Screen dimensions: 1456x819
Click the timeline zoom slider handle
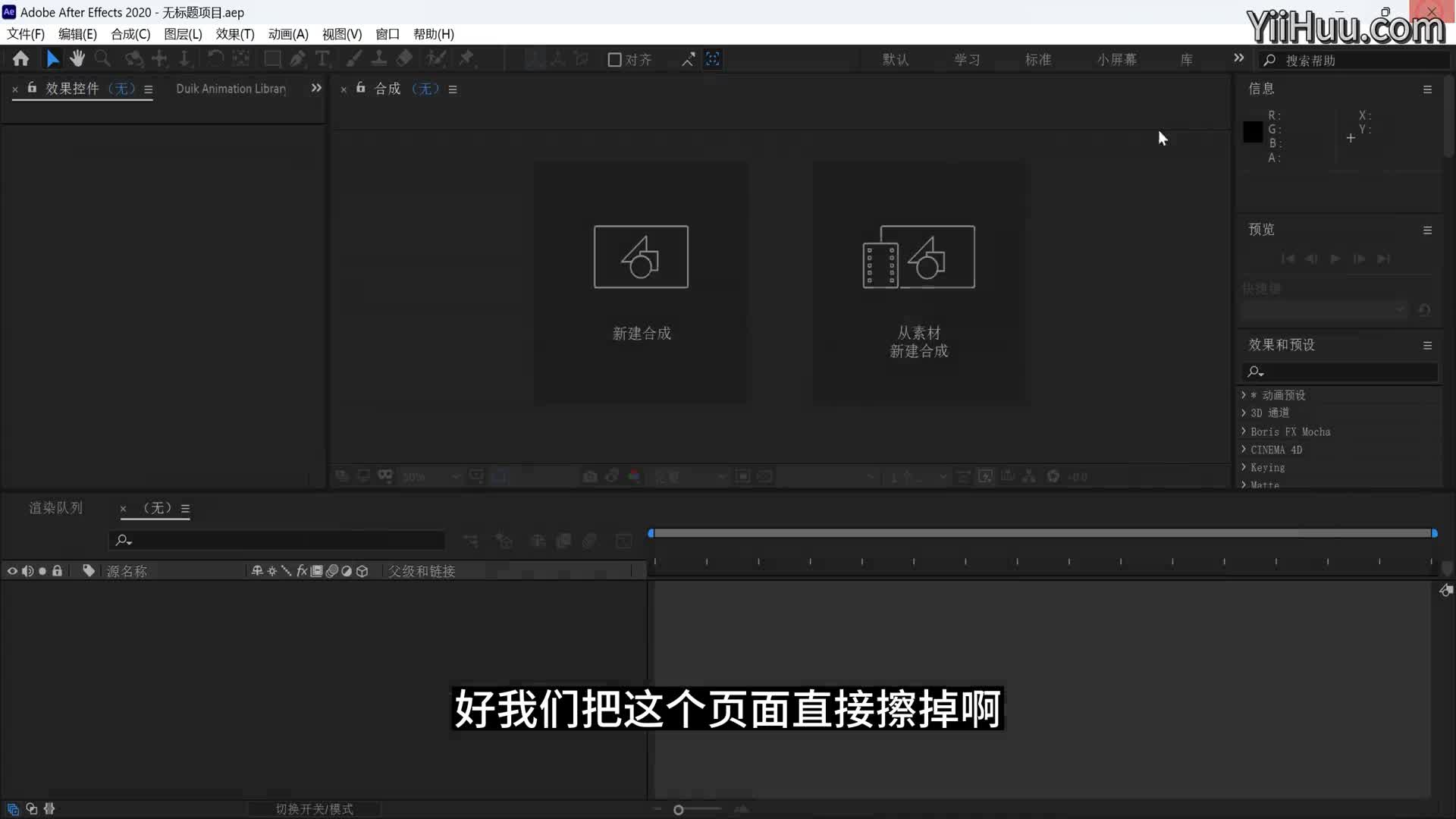(x=679, y=810)
